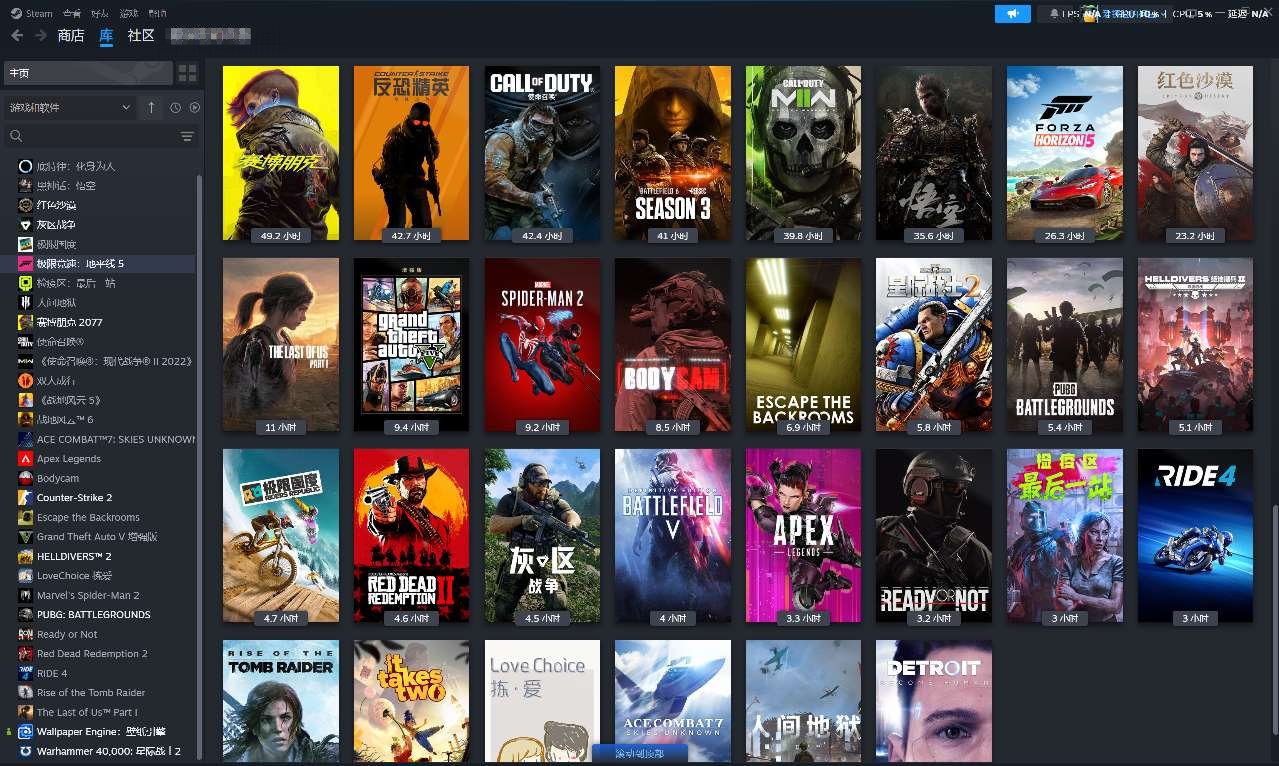
Task: Open the Battlefield 6 Season 3 cover
Action: pos(672,153)
